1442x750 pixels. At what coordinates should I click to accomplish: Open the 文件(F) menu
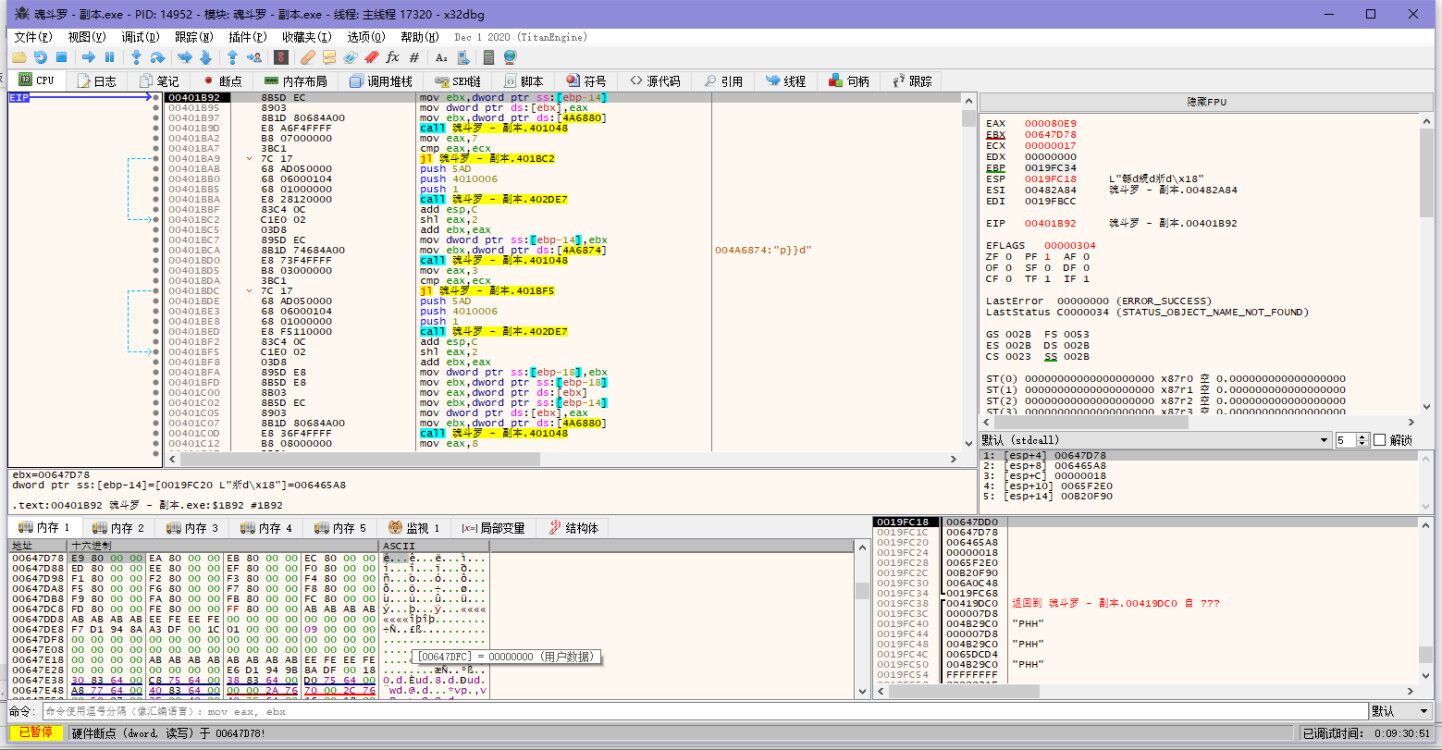click(33, 37)
